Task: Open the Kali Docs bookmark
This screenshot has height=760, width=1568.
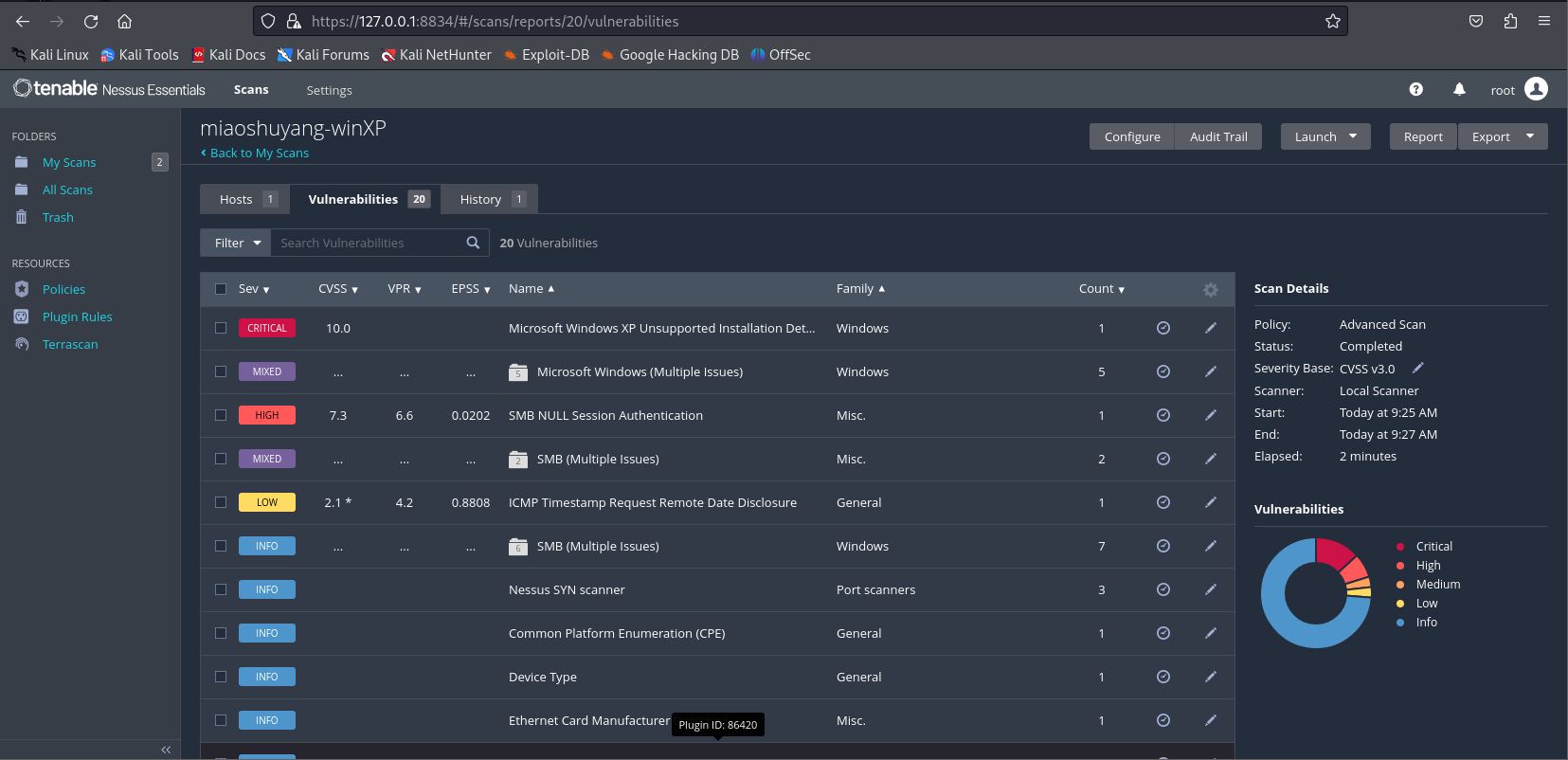Action: [x=228, y=55]
